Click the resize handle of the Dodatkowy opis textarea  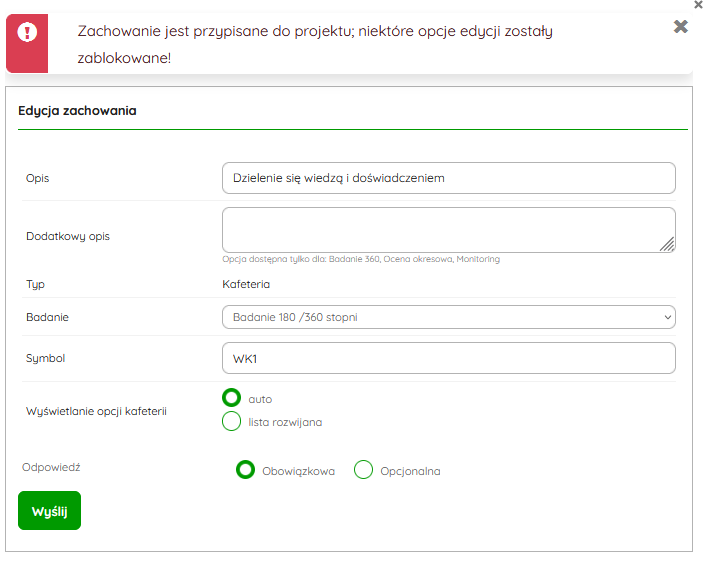tap(667, 243)
